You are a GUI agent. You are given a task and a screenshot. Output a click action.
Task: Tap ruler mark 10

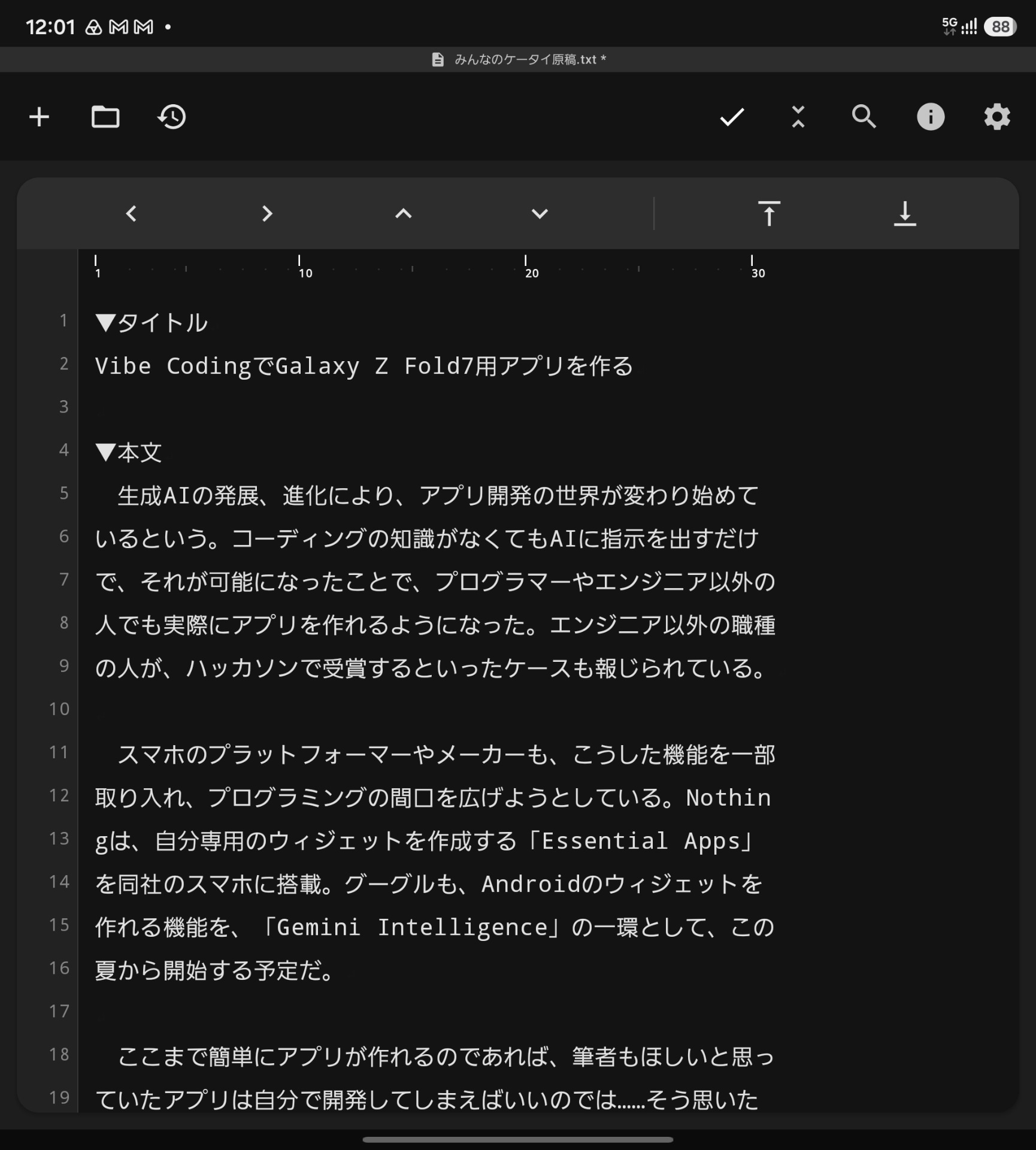[x=305, y=273]
